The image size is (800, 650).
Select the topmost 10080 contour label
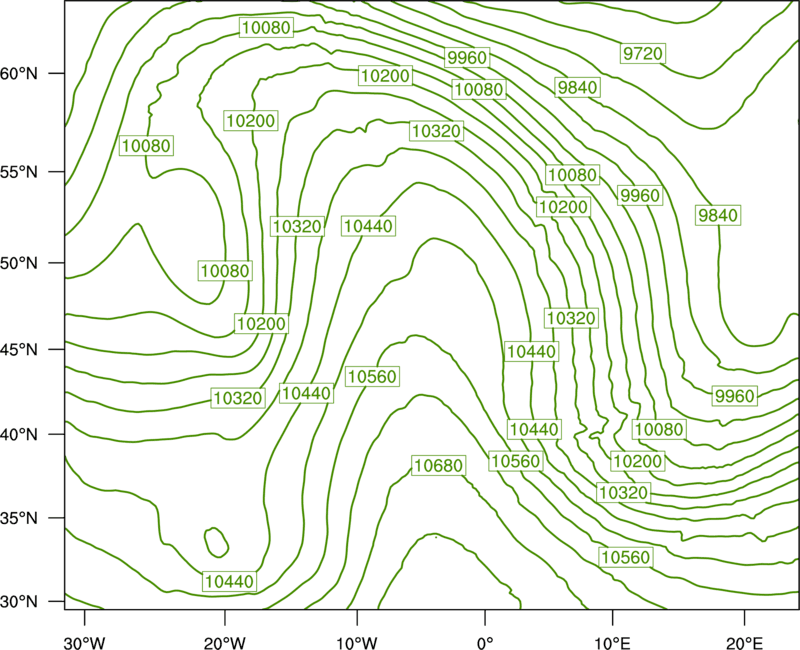click(x=266, y=28)
